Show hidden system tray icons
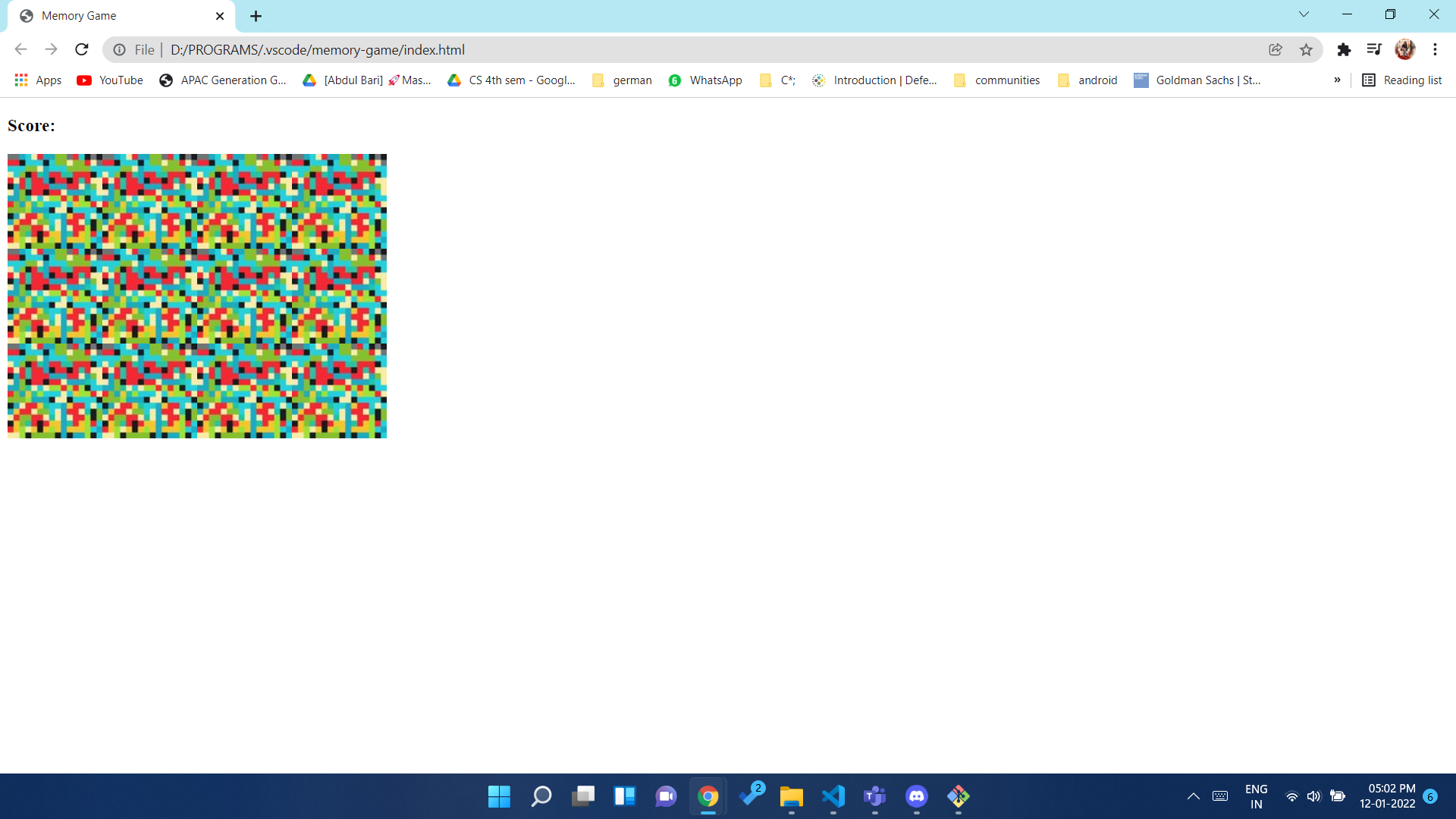 point(1193,796)
